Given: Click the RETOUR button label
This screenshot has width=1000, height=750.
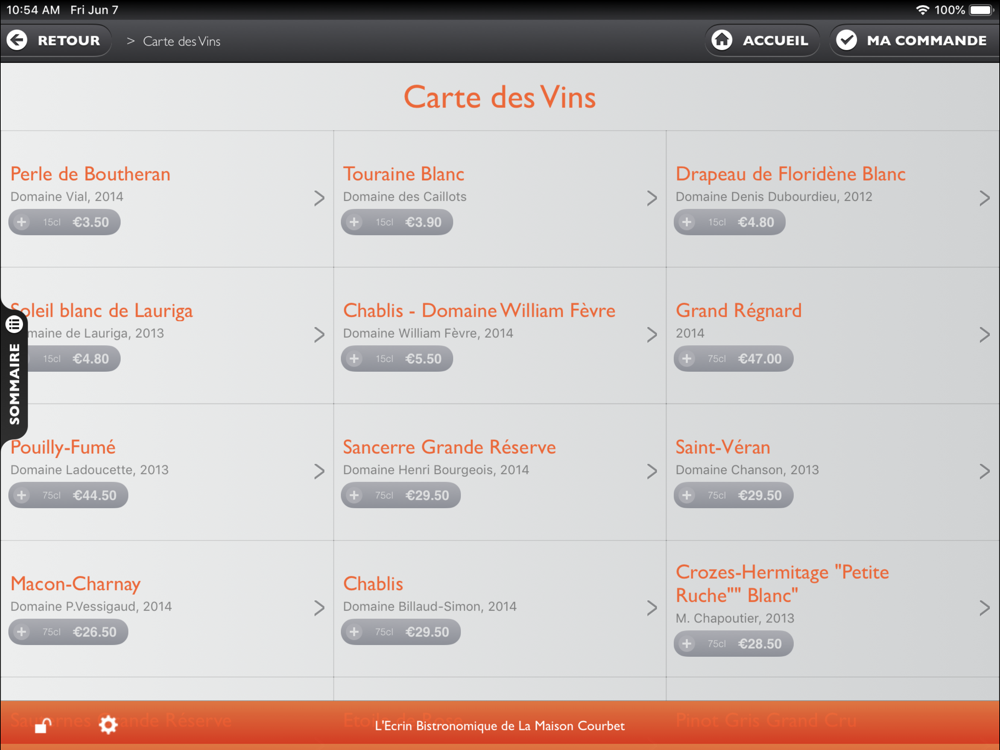Looking at the screenshot, I should click(x=69, y=40).
